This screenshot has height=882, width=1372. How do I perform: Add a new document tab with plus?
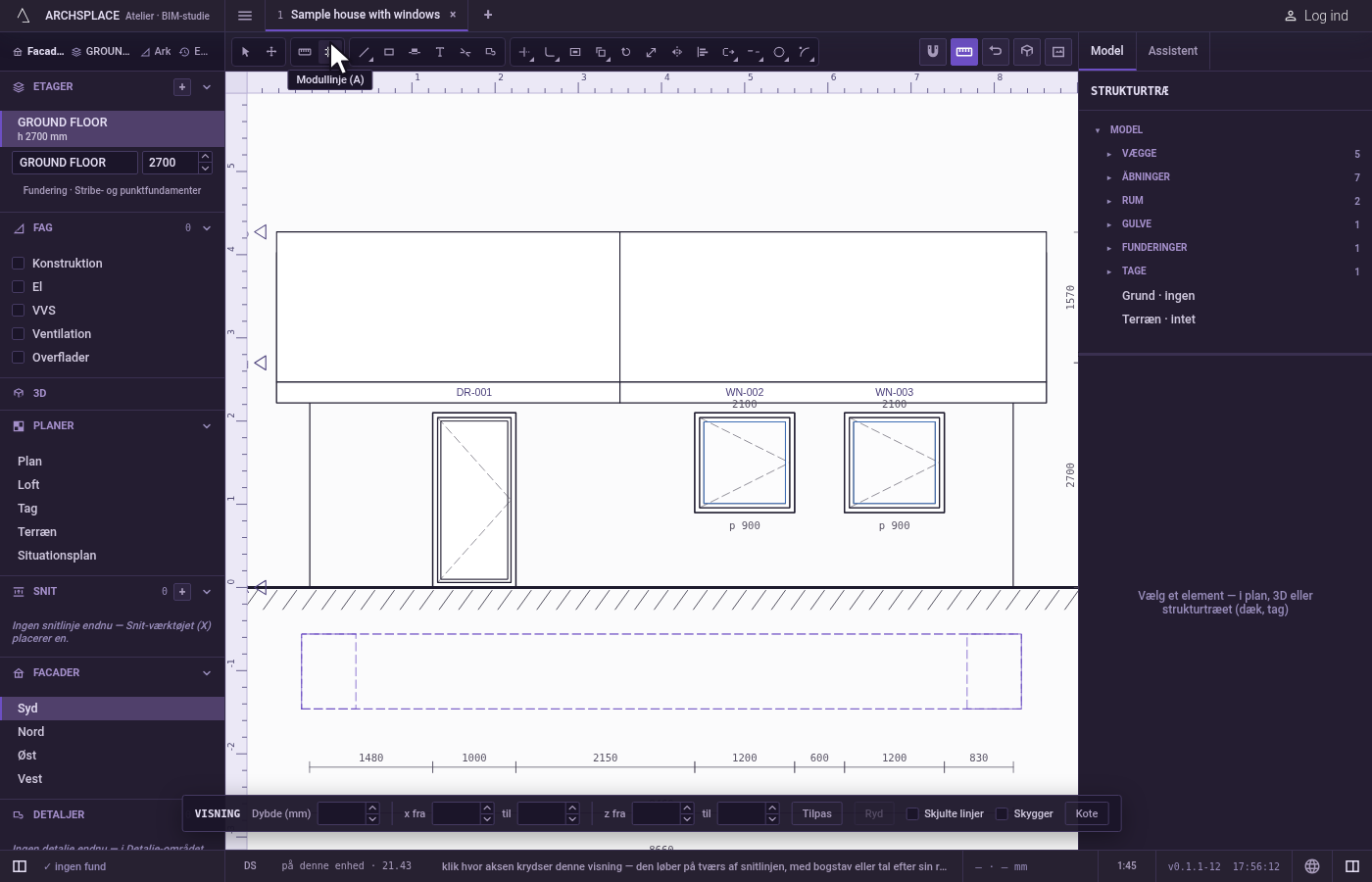pos(488,15)
